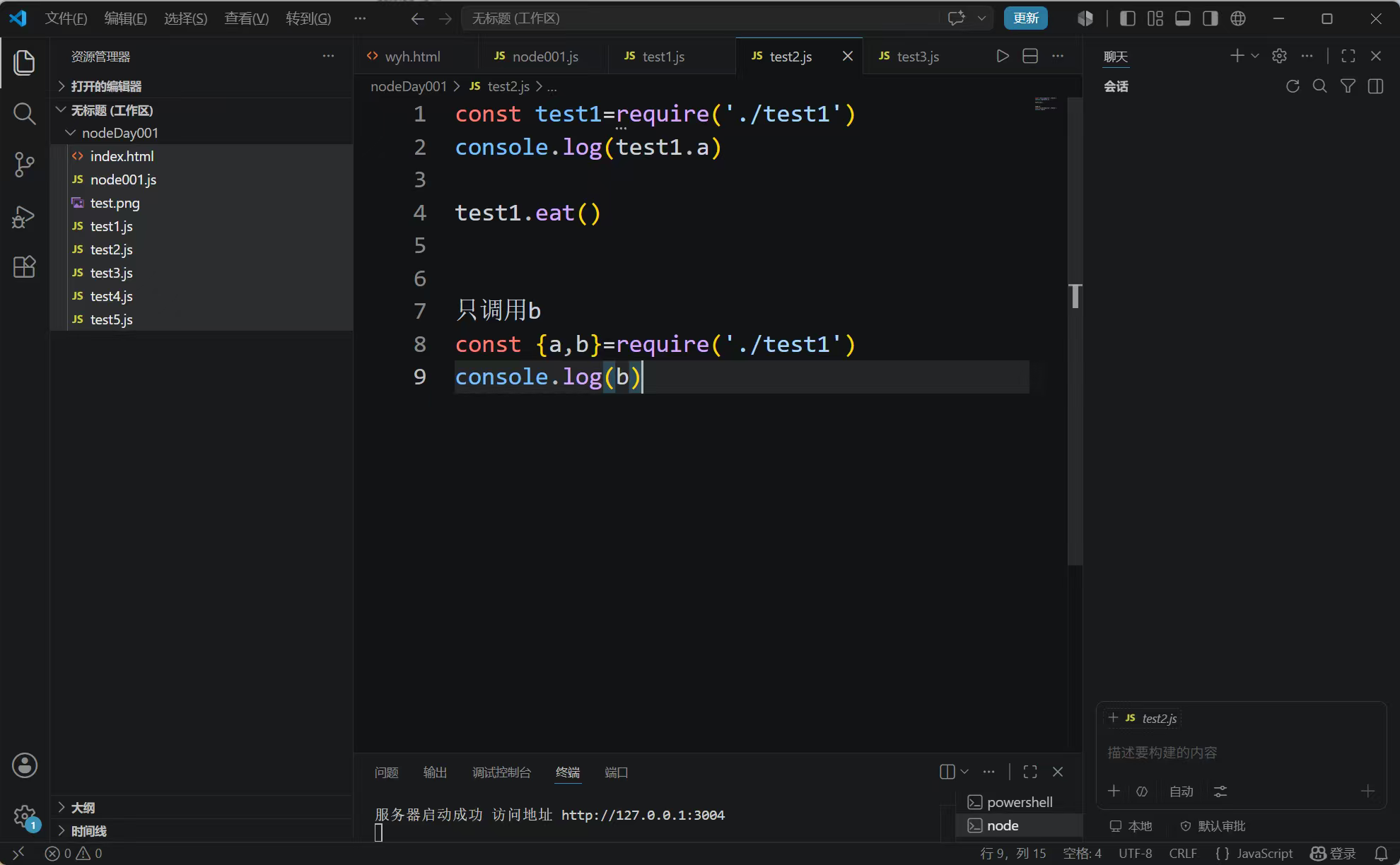Open the split terminal dropdown arrow
Image resolution: width=1400 pixels, height=865 pixels.
964,772
